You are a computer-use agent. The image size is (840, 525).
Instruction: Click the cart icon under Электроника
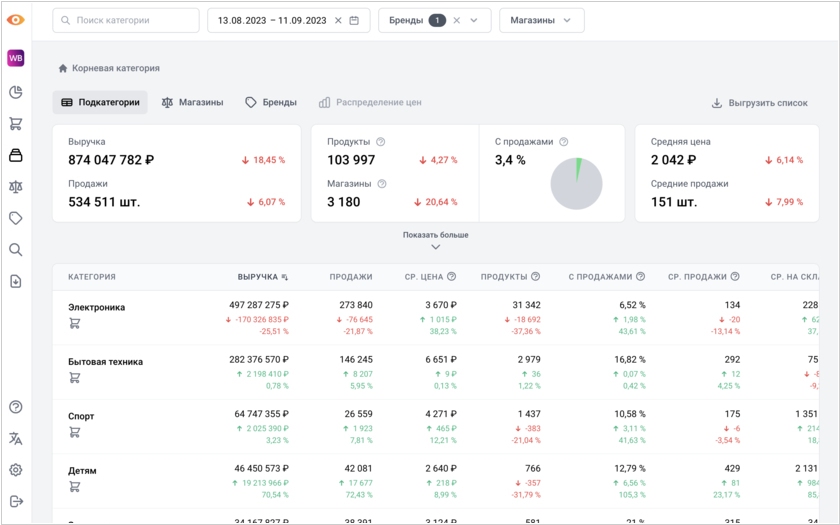(x=74, y=324)
